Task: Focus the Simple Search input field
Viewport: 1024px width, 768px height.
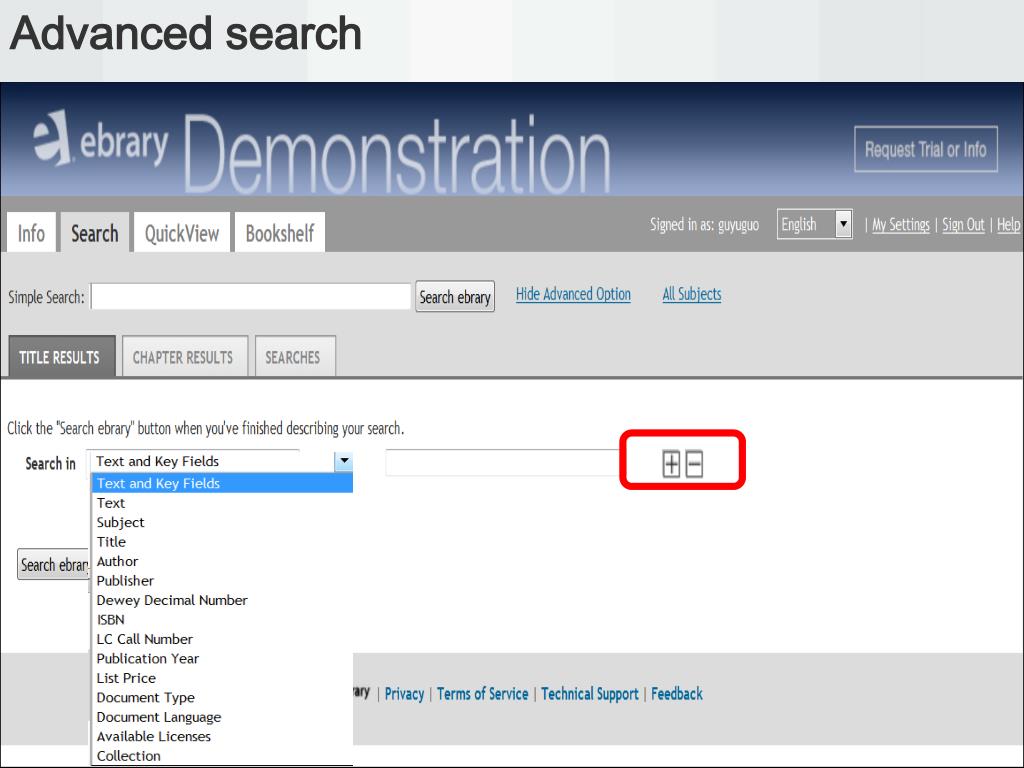Action: 251,296
